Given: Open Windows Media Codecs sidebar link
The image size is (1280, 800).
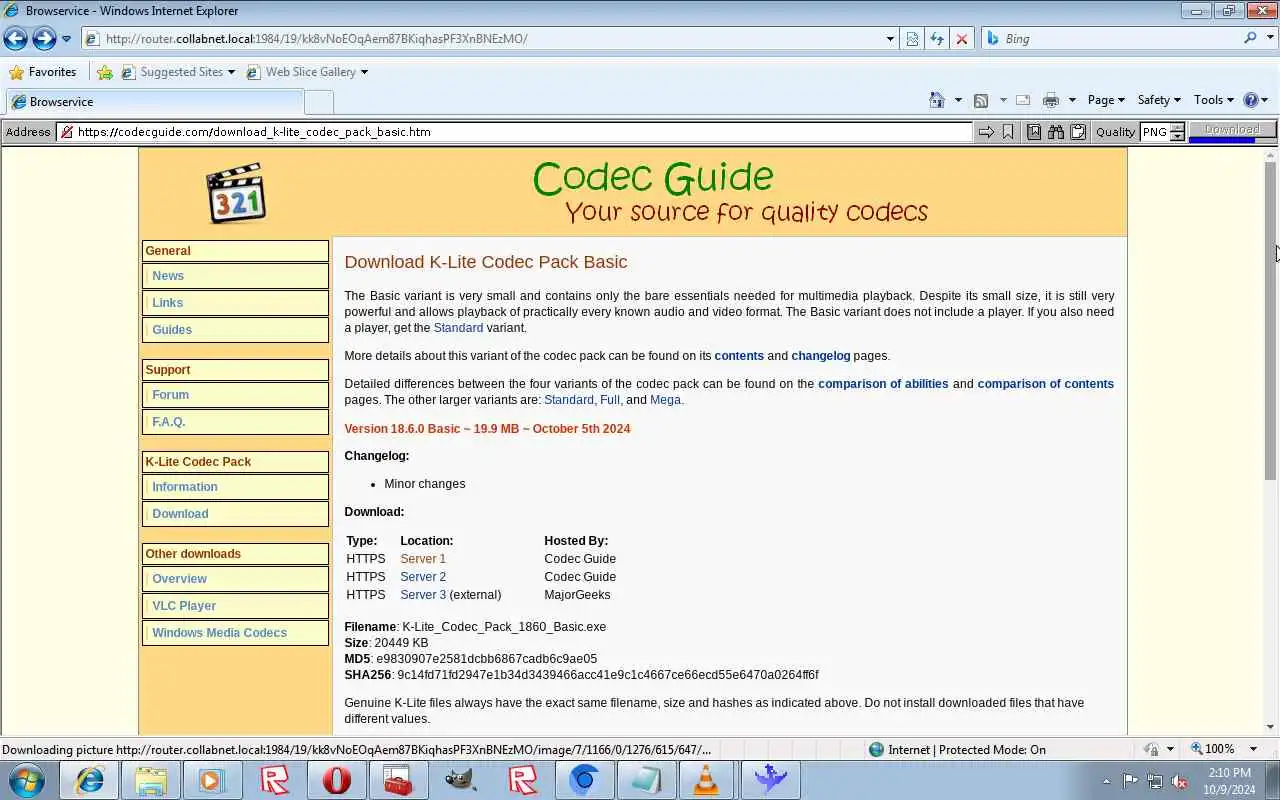Looking at the screenshot, I should pyautogui.click(x=235, y=633).
